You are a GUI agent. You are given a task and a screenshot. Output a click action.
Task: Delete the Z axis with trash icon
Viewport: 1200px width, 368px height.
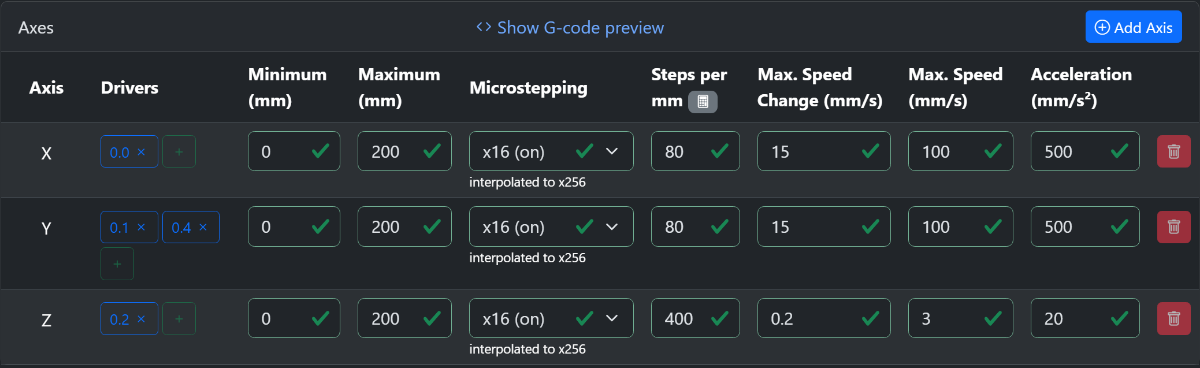tap(1173, 319)
